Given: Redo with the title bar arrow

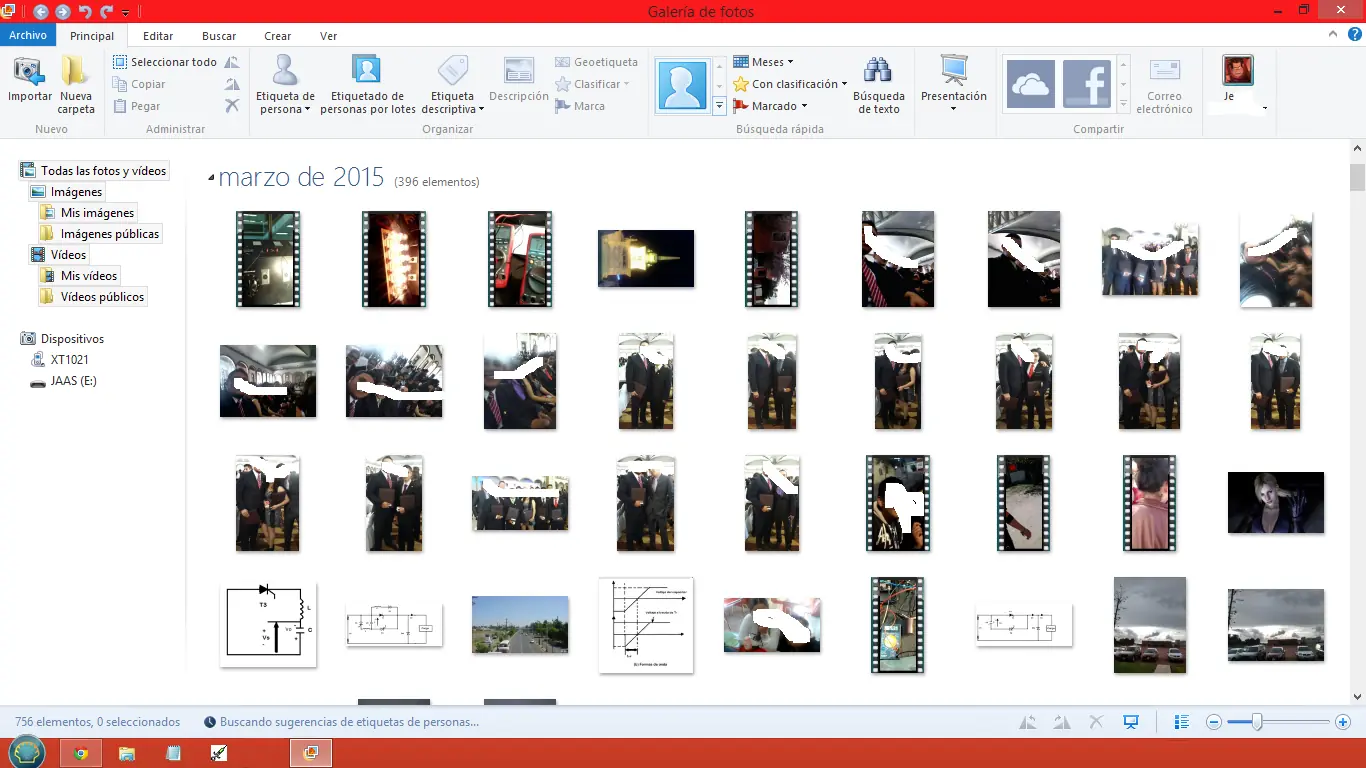Looking at the screenshot, I should pyautogui.click(x=106, y=12).
